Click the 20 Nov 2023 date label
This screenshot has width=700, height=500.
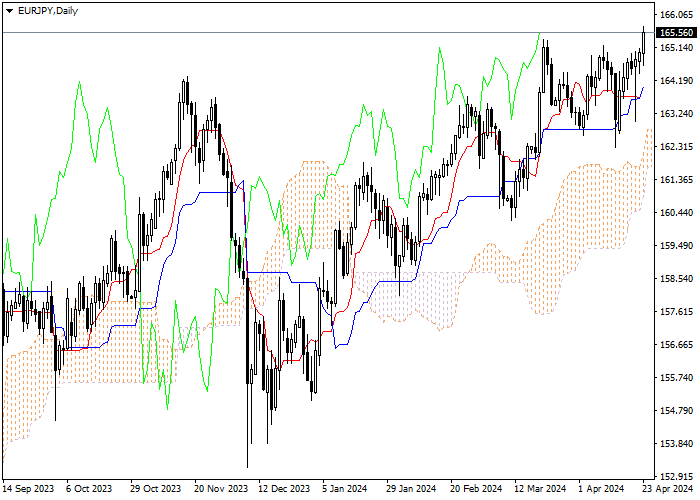pos(221,489)
